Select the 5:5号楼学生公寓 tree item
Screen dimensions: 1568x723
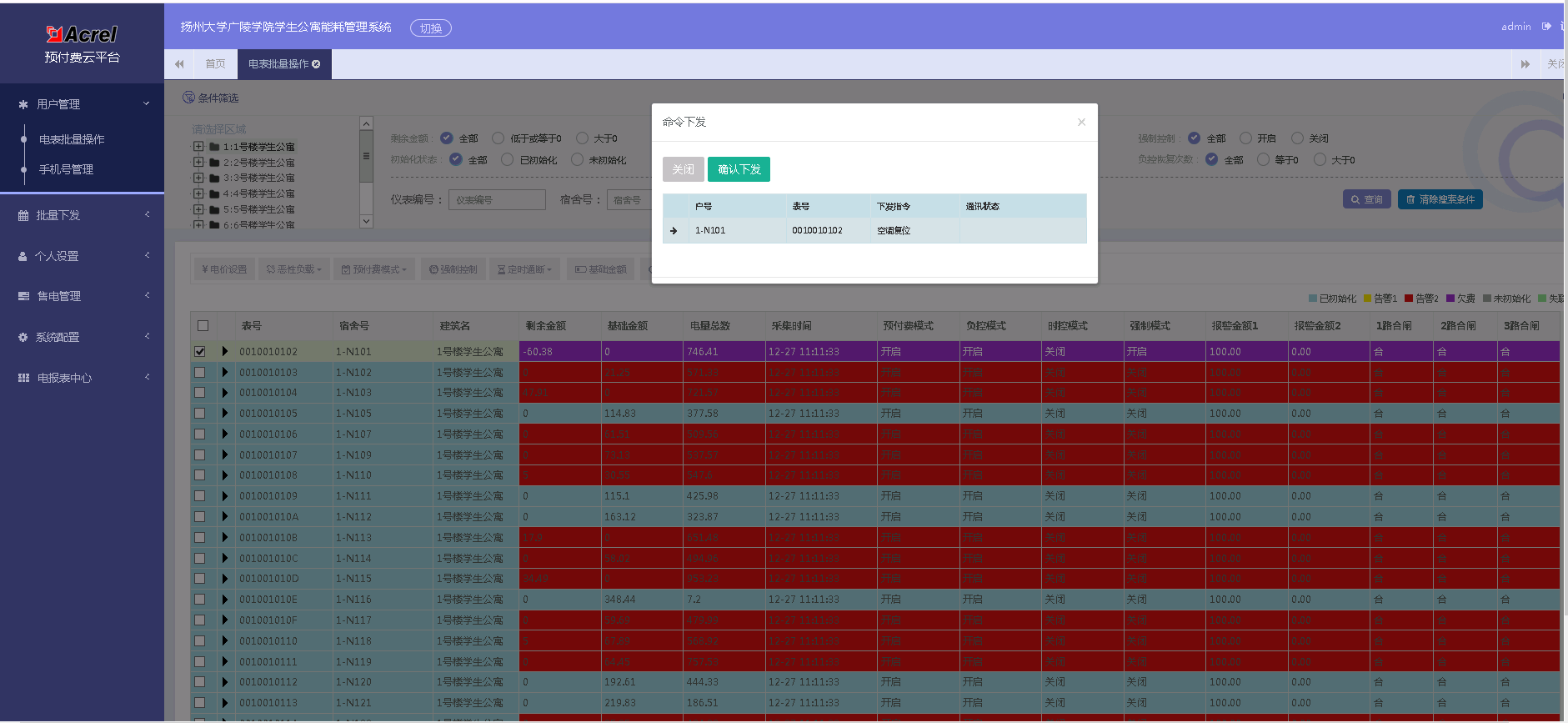(x=258, y=209)
